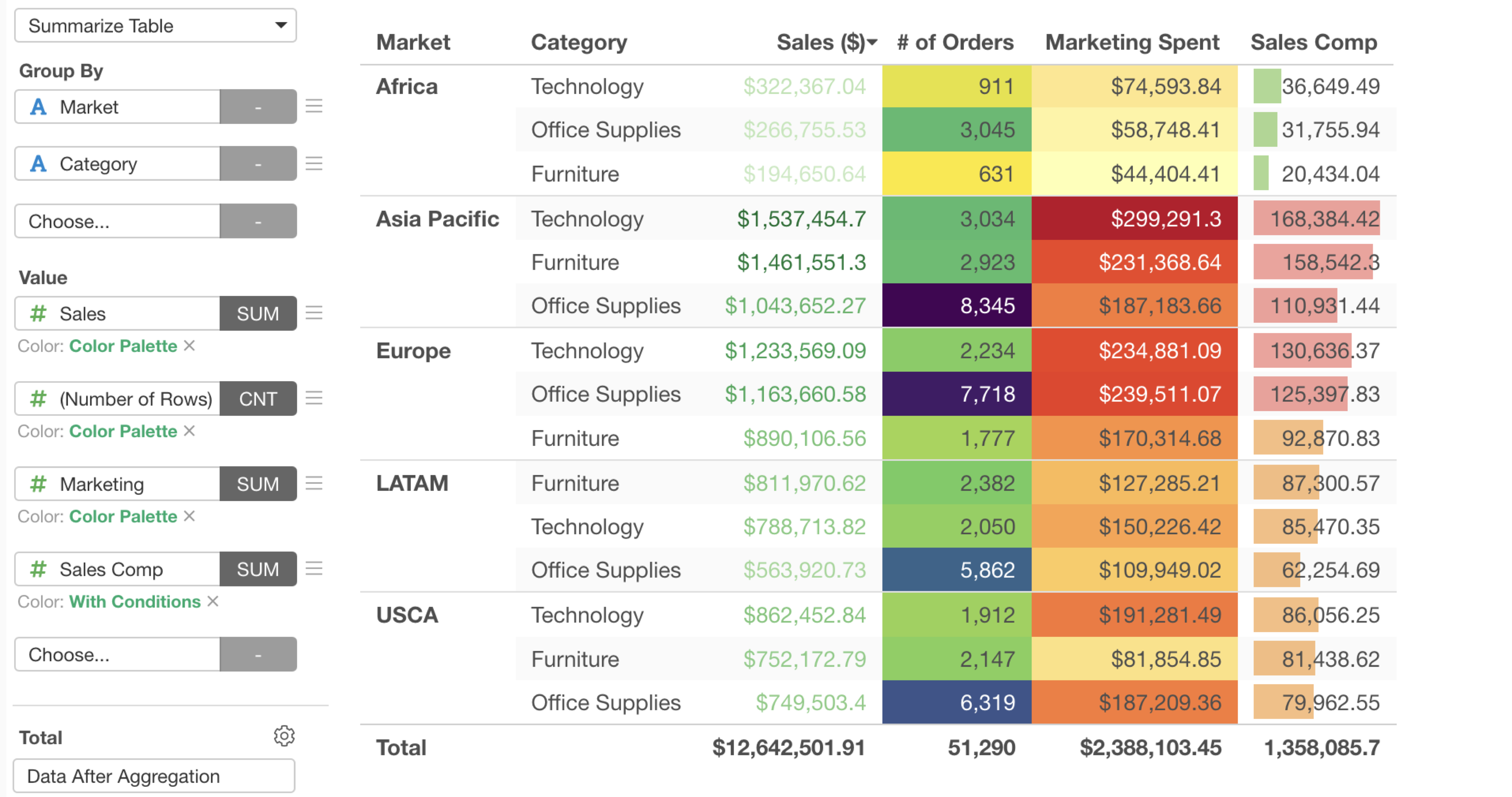Image resolution: width=1512 pixels, height=797 pixels.
Task: Open the SUM aggregation selector for Sales
Action: click(x=258, y=314)
